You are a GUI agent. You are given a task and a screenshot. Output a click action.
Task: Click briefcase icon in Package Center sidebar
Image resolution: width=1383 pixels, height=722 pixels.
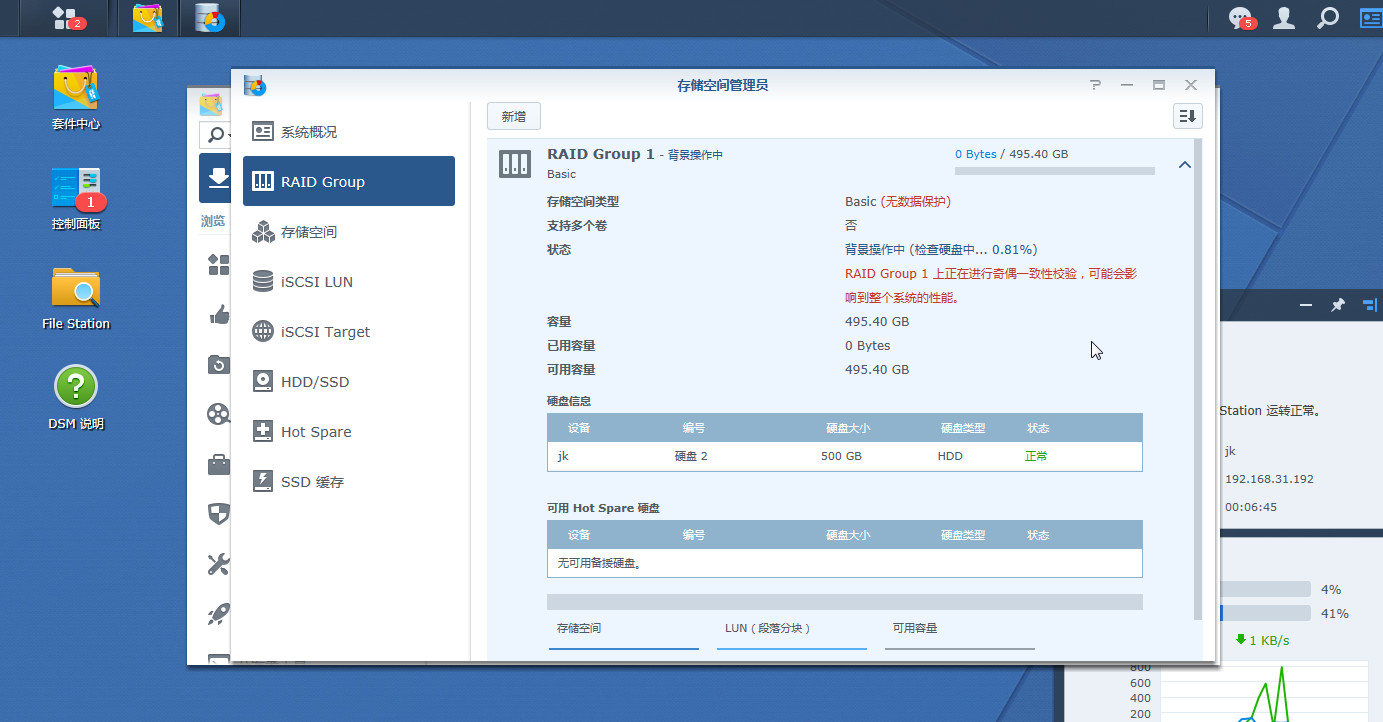pyautogui.click(x=219, y=464)
